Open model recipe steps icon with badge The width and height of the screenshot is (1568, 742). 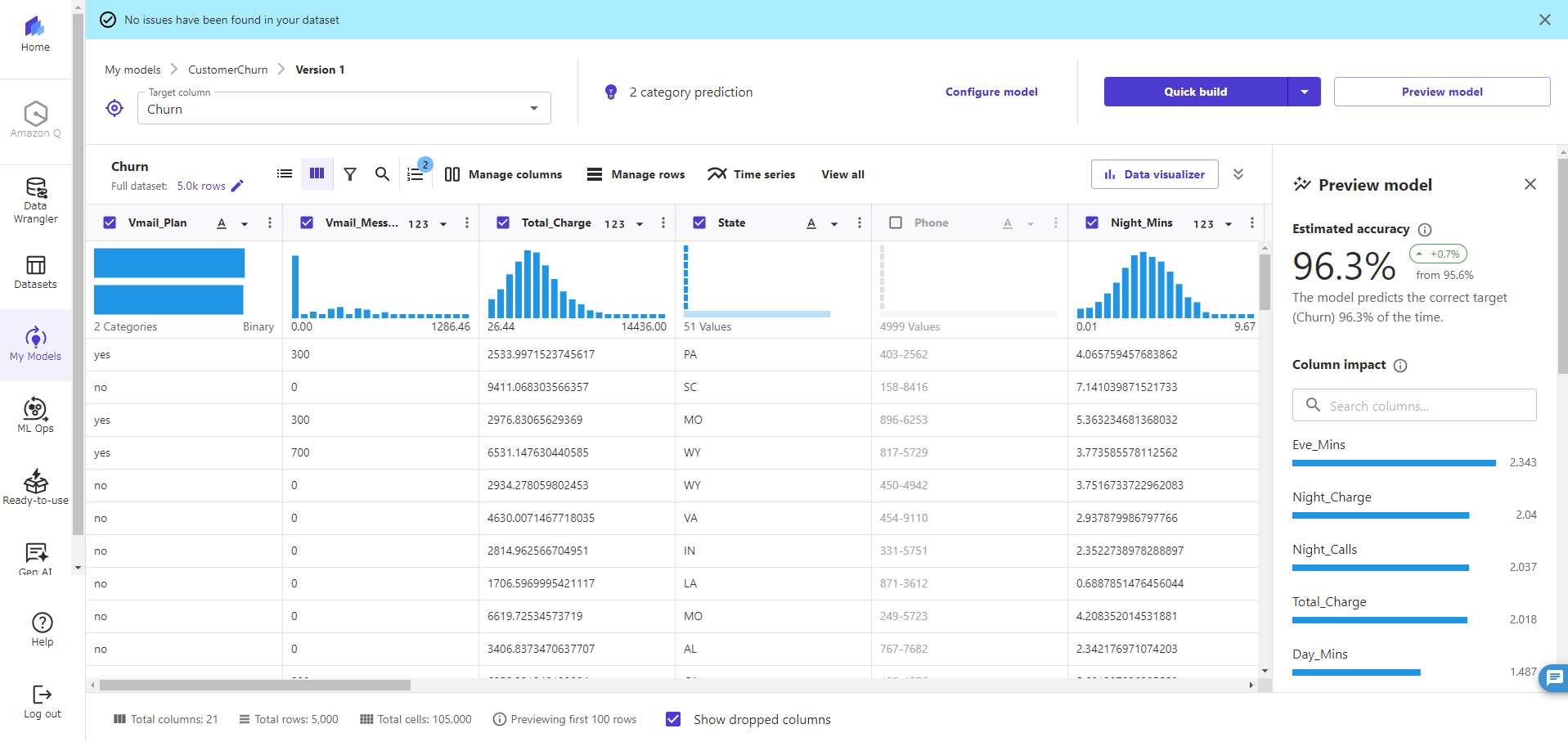pos(416,173)
